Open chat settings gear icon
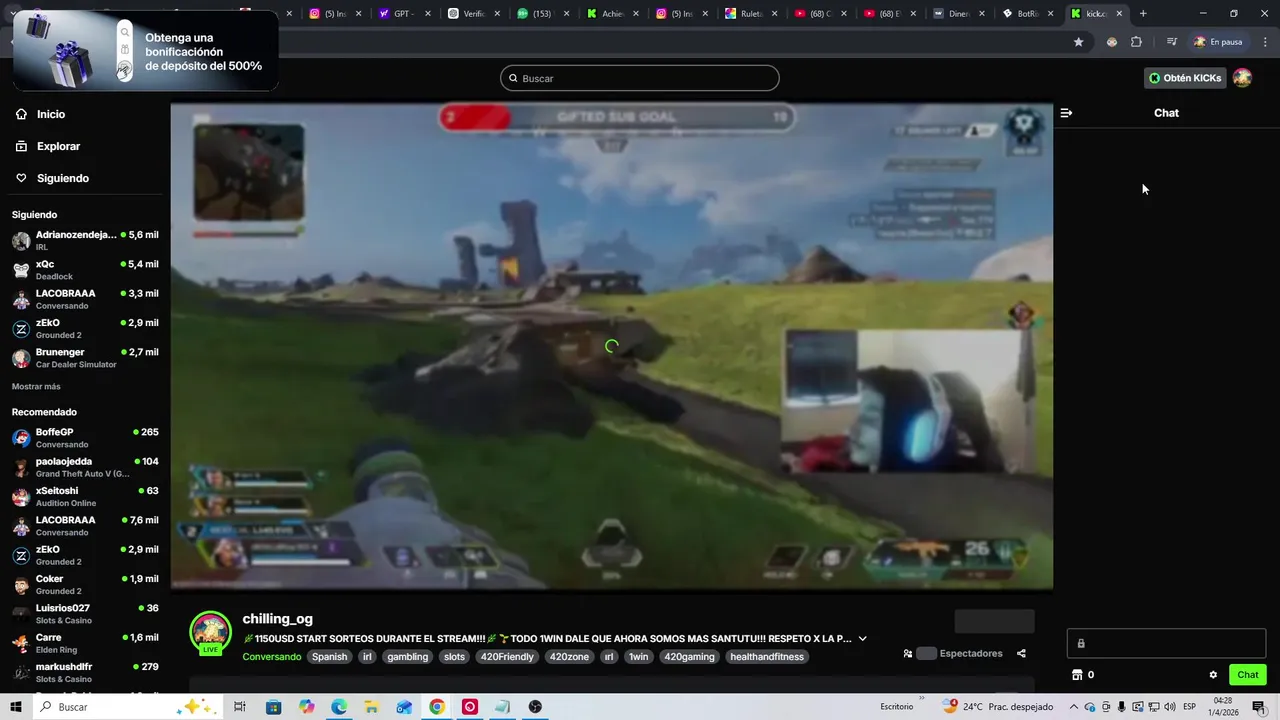Image resolution: width=1280 pixels, height=720 pixels. (x=1213, y=675)
